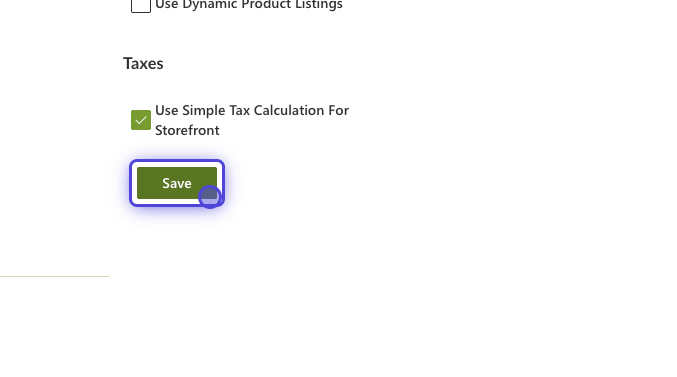Click the Save button
The image size is (677, 377).
177,183
